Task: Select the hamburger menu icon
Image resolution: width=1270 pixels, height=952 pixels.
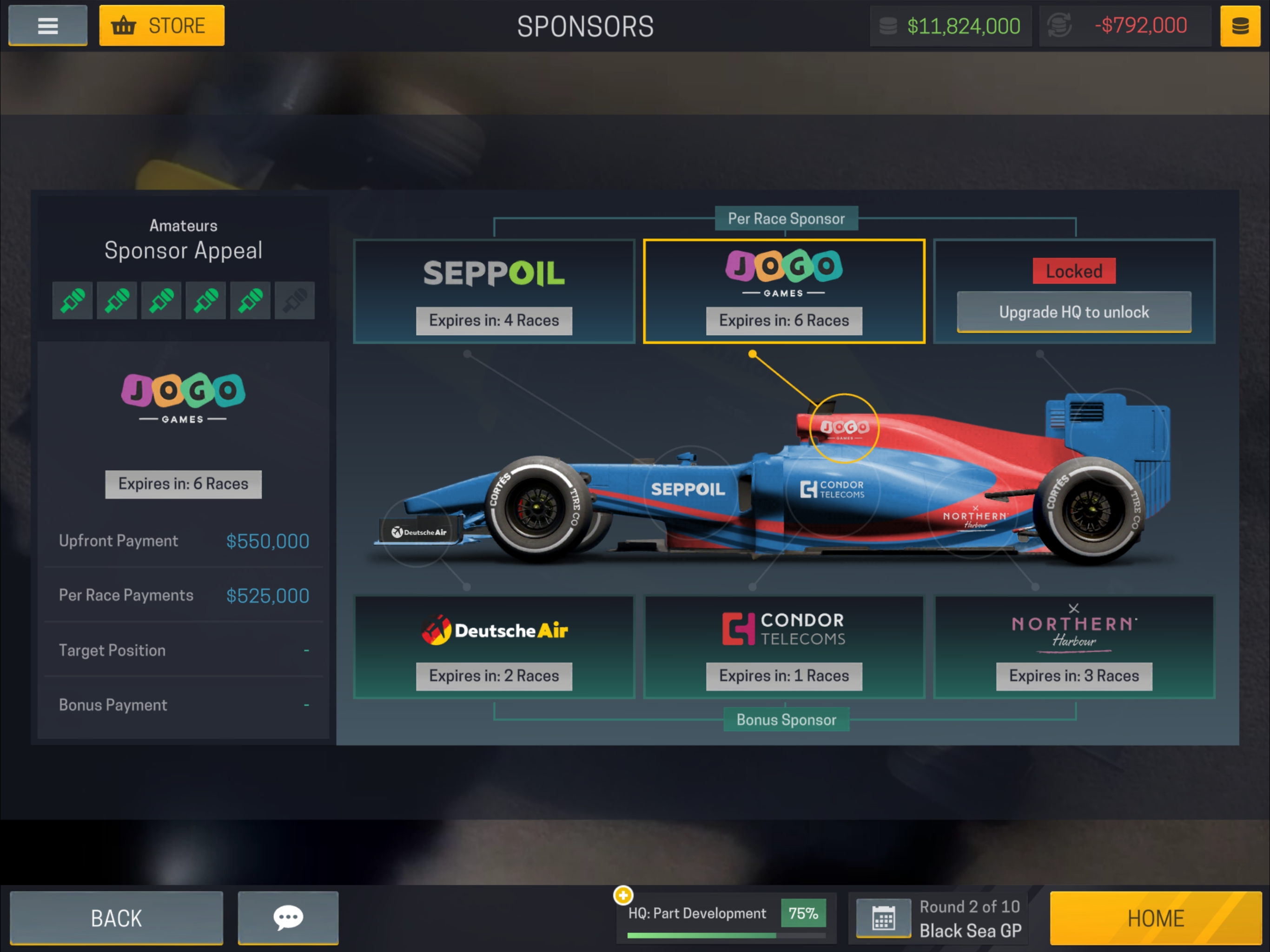Action: (x=47, y=25)
